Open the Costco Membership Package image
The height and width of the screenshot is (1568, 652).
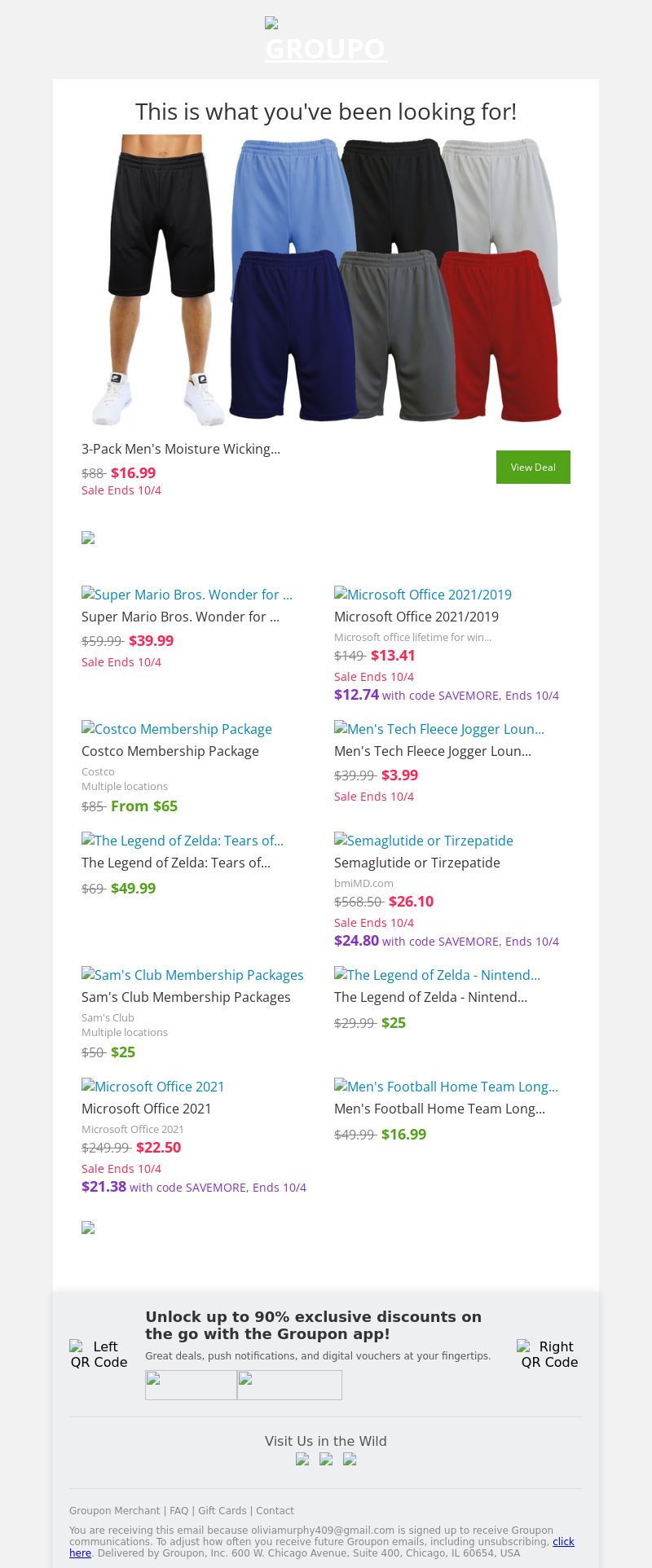coord(177,729)
